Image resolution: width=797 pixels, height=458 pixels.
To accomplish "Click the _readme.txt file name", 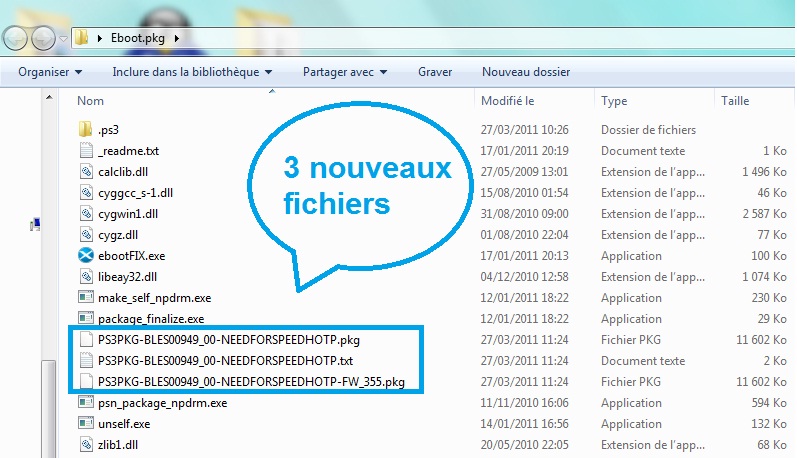I will 129,151.
